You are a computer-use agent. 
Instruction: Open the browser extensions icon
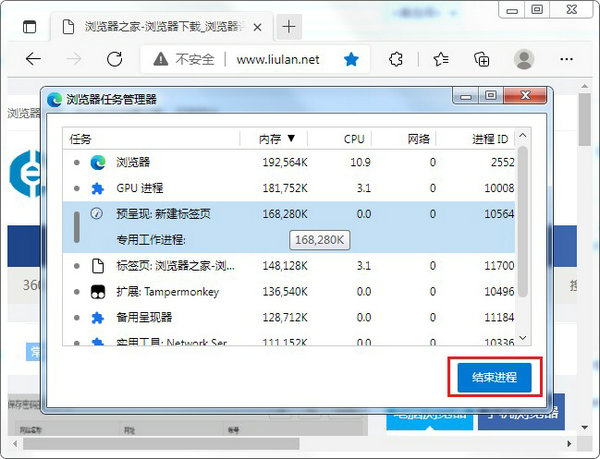click(400, 59)
